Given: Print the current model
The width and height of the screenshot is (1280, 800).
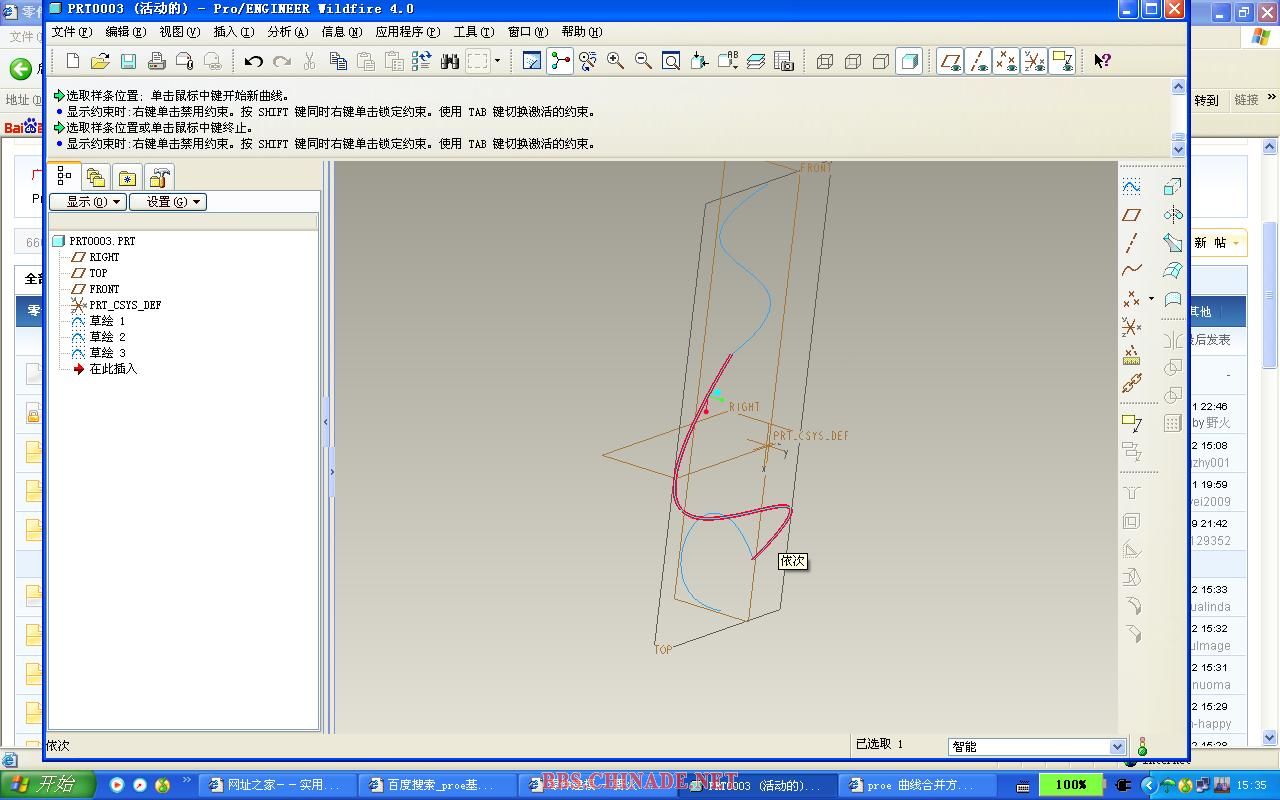Looking at the screenshot, I should [156, 61].
